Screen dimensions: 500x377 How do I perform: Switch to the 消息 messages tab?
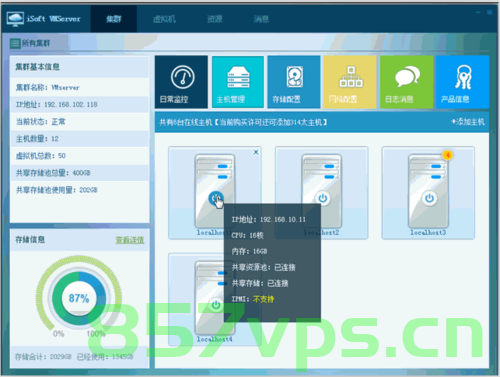coord(261,19)
